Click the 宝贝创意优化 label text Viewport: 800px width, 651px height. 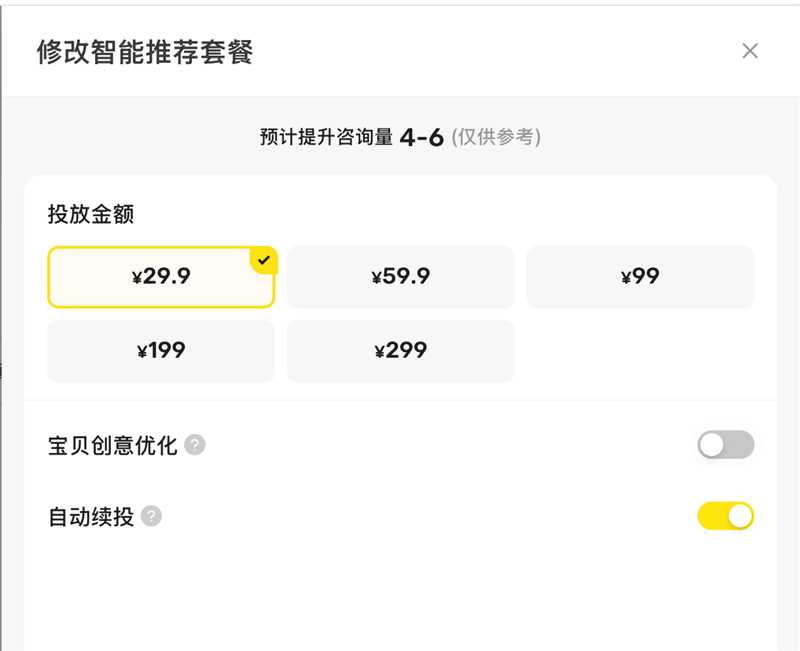click(x=112, y=445)
